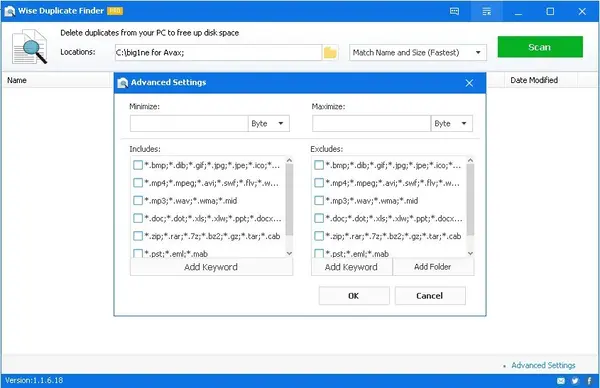Viewport: 600px width, 388px height.
Task: Close the Advanced Settings dialog
Action: point(469,83)
